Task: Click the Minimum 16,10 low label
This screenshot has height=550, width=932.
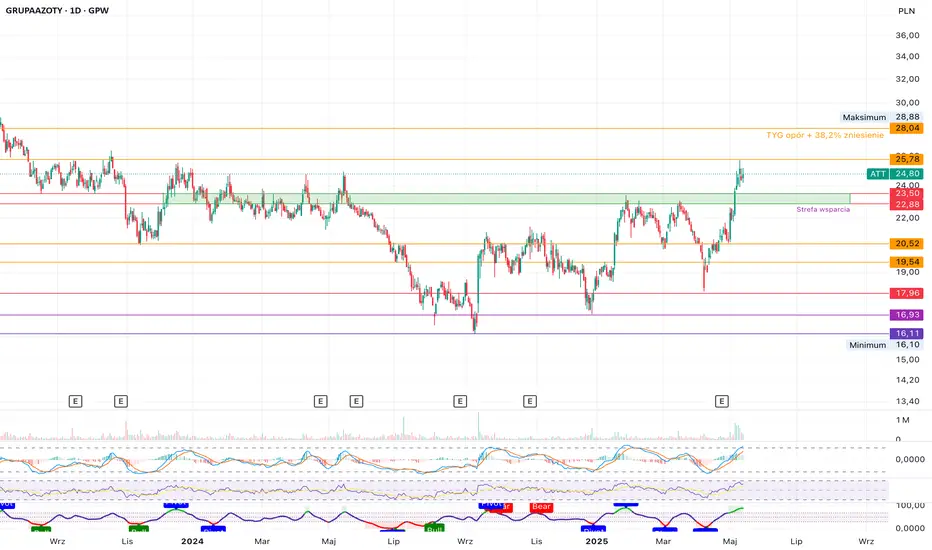Action: [884, 345]
